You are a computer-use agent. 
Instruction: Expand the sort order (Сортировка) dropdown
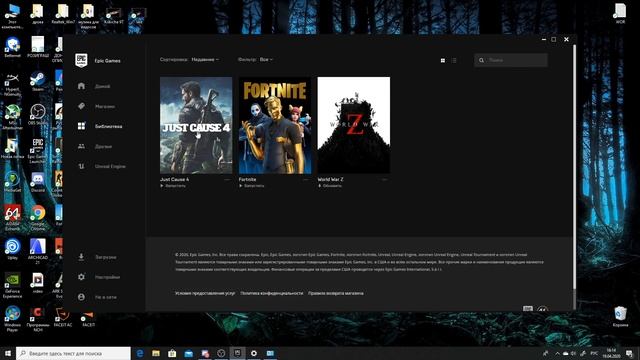click(205, 60)
